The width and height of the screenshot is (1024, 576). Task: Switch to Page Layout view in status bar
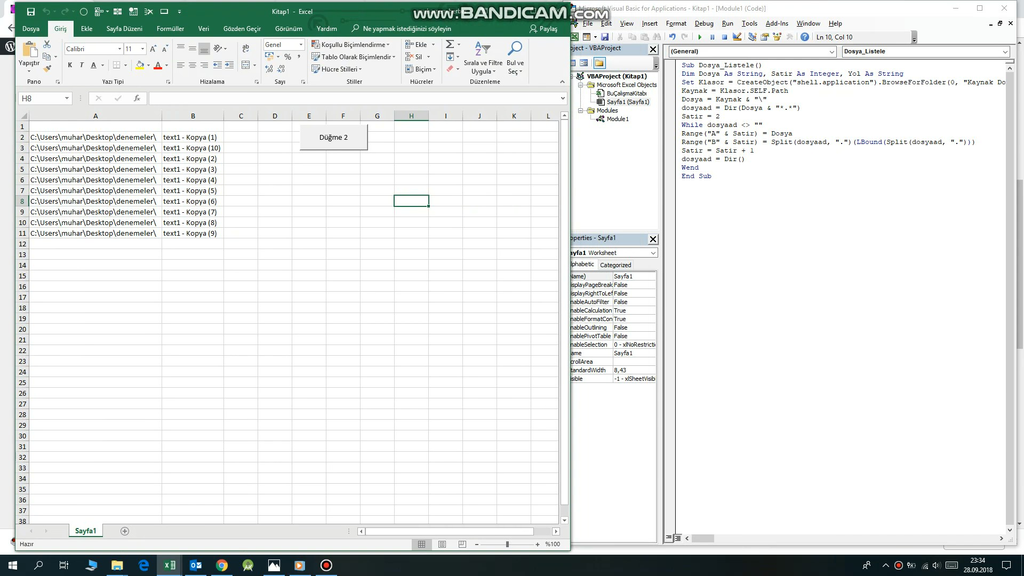442,544
